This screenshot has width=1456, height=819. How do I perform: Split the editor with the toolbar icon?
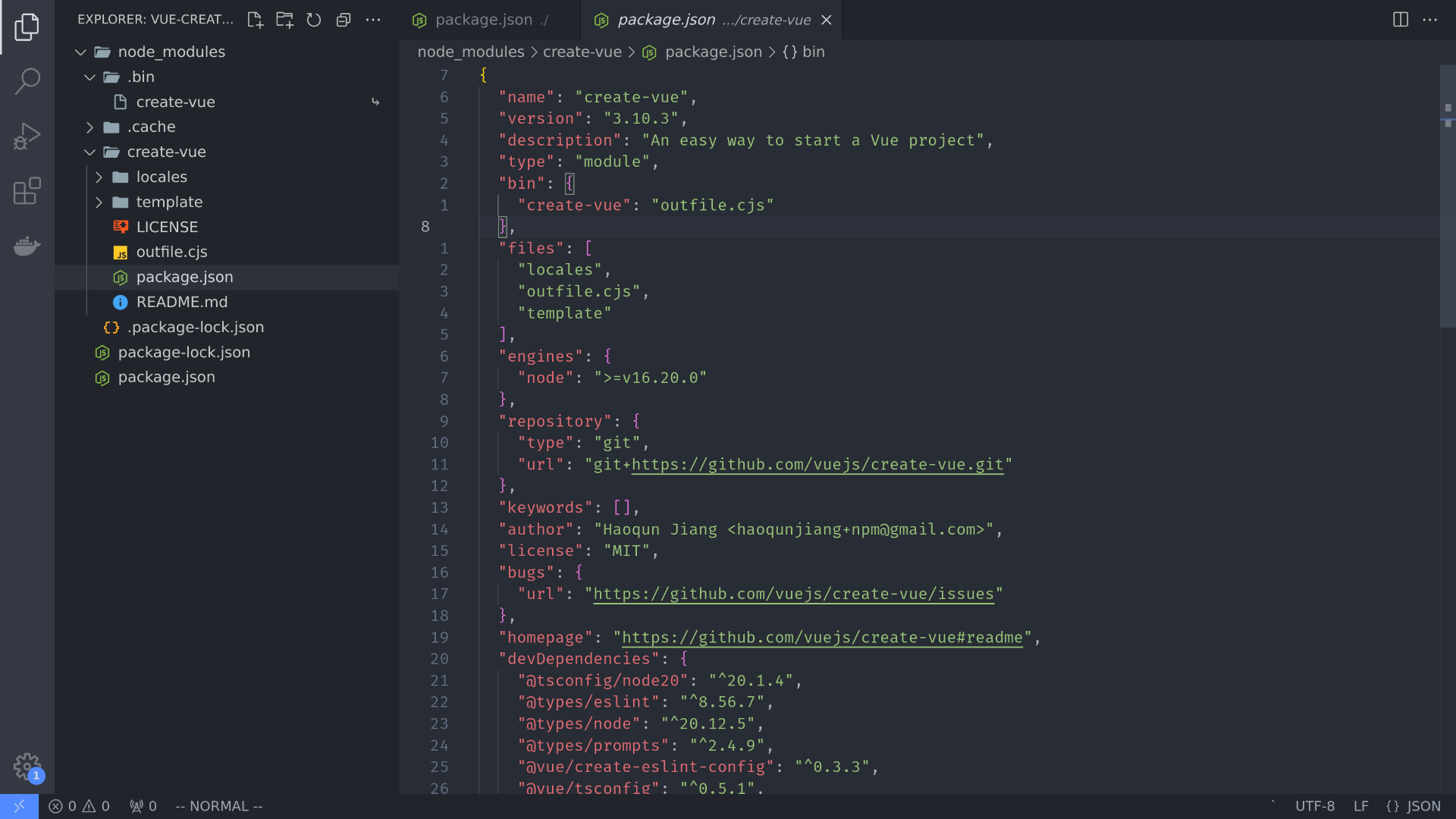1399,20
